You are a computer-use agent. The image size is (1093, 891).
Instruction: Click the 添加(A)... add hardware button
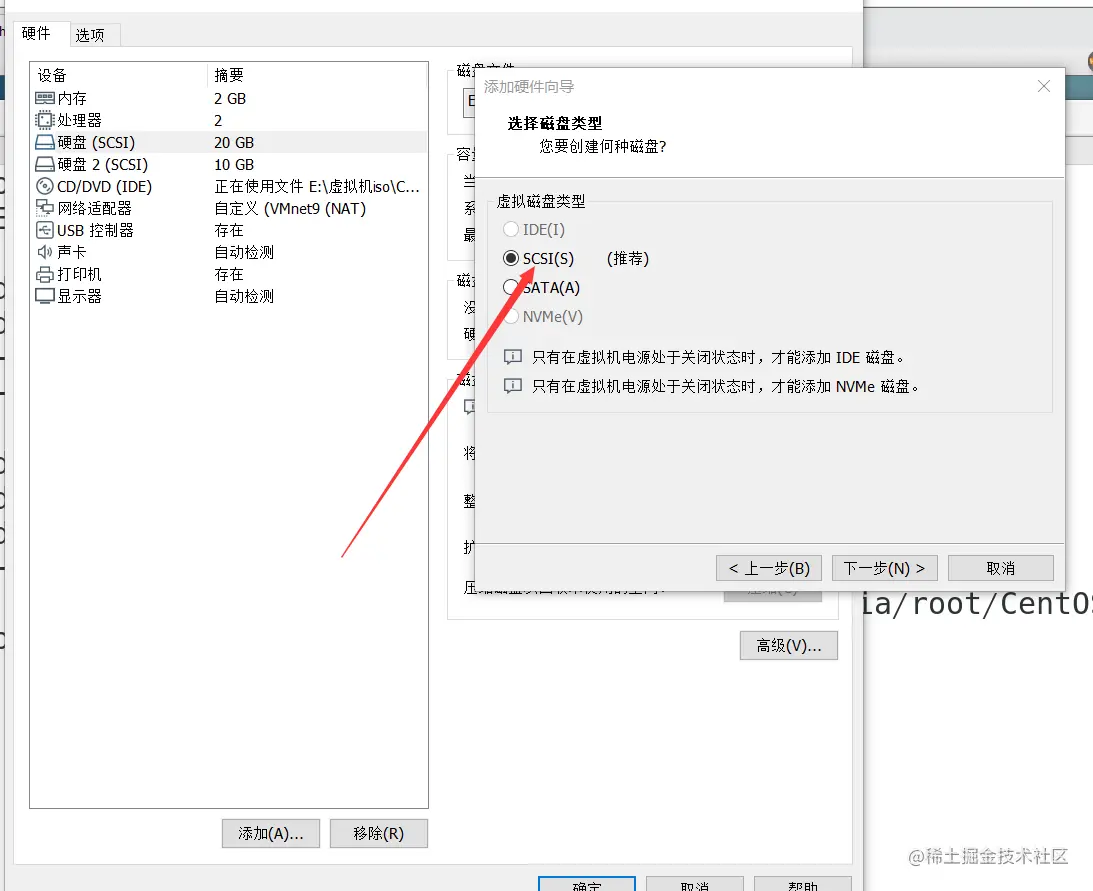pyautogui.click(x=271, y=833)
